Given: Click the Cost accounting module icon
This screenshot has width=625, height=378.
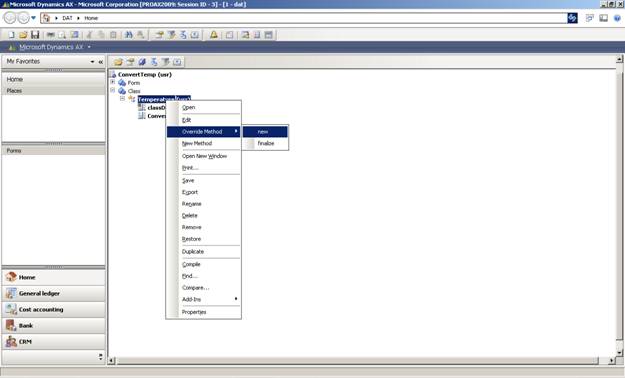Looking at the screenshot, I should click(11, 309).
